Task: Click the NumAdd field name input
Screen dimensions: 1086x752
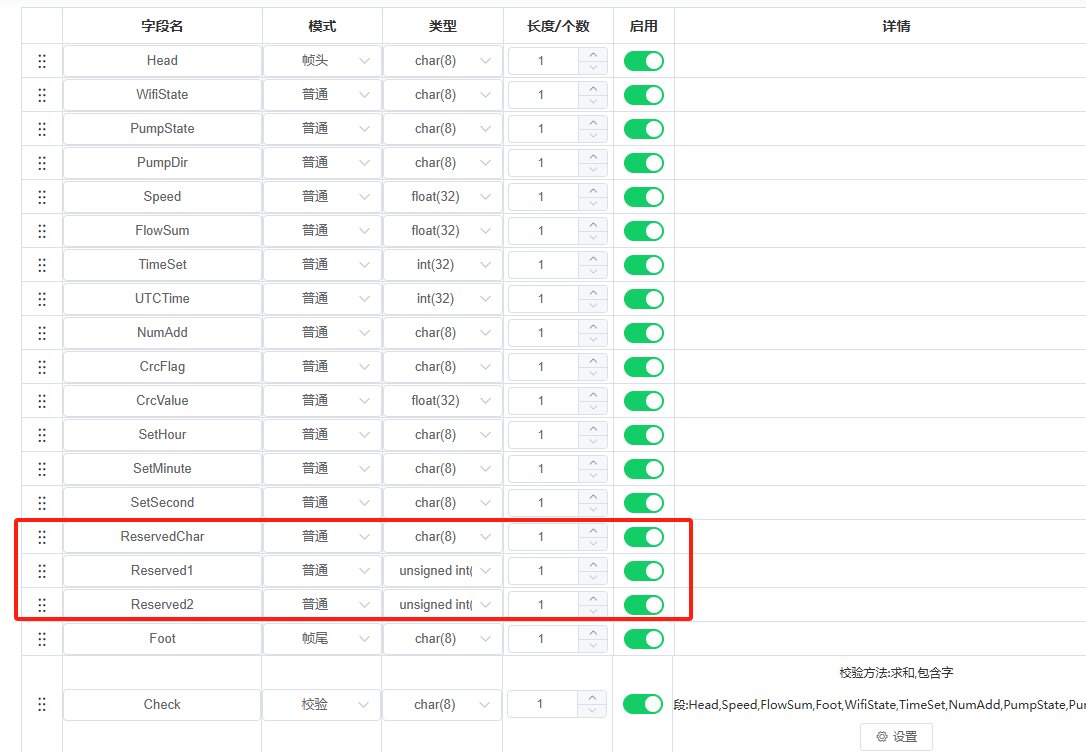Action: pyautogui.click(x=162, y=333)
